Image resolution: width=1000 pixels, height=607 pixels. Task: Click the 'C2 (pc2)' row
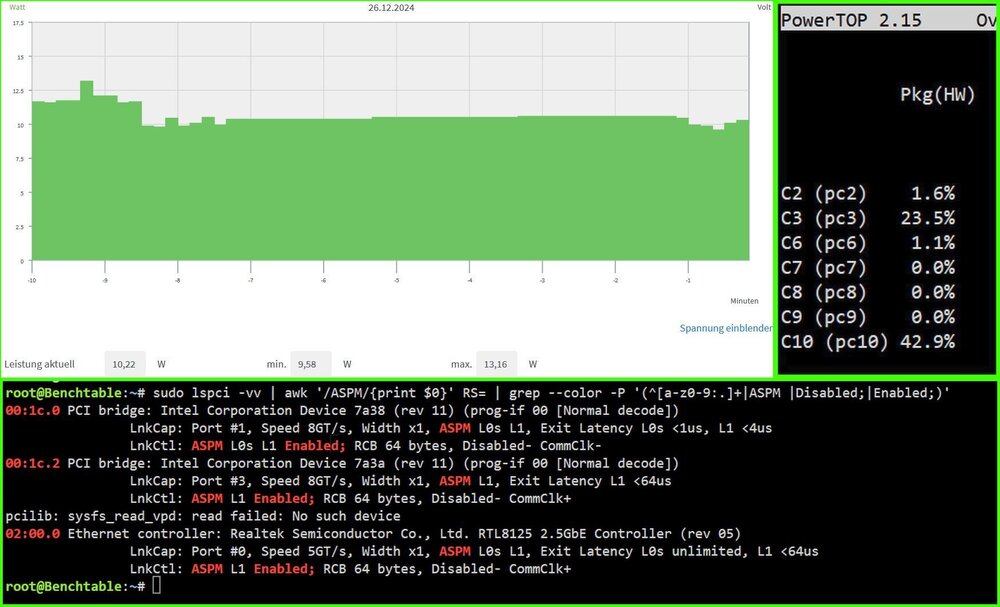pos(868,193)
